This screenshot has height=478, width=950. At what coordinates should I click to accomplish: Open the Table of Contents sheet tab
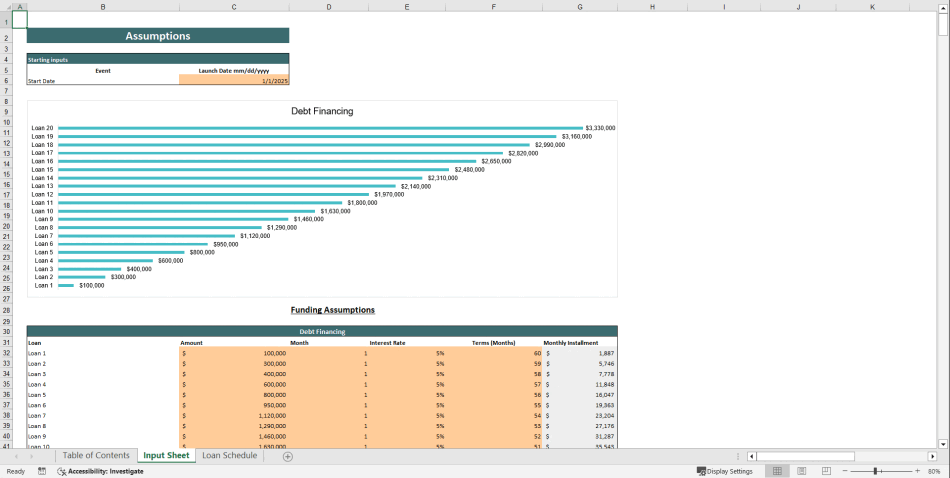[x=96, y=456]
